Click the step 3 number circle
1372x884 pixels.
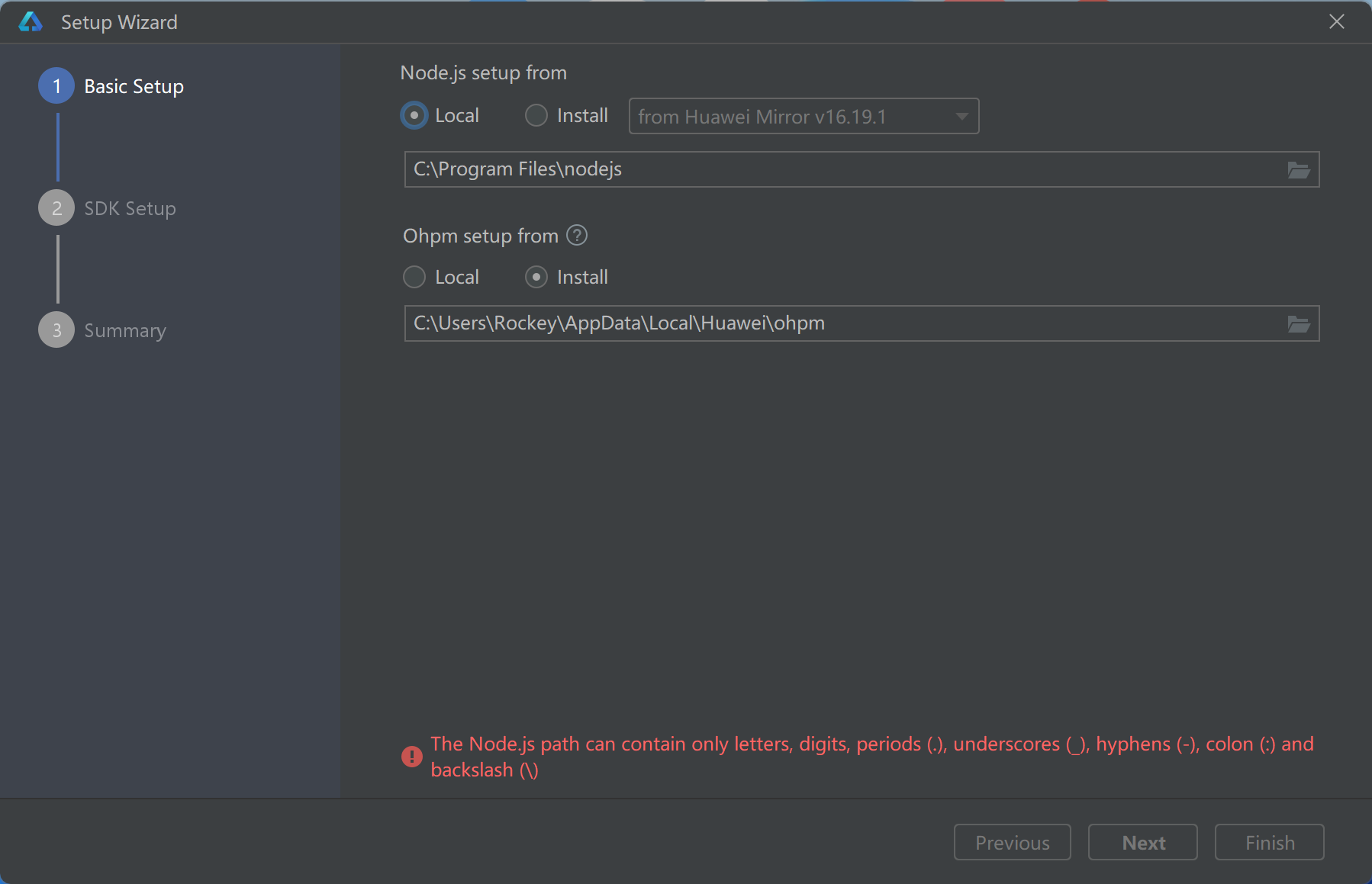coord(56,329)
